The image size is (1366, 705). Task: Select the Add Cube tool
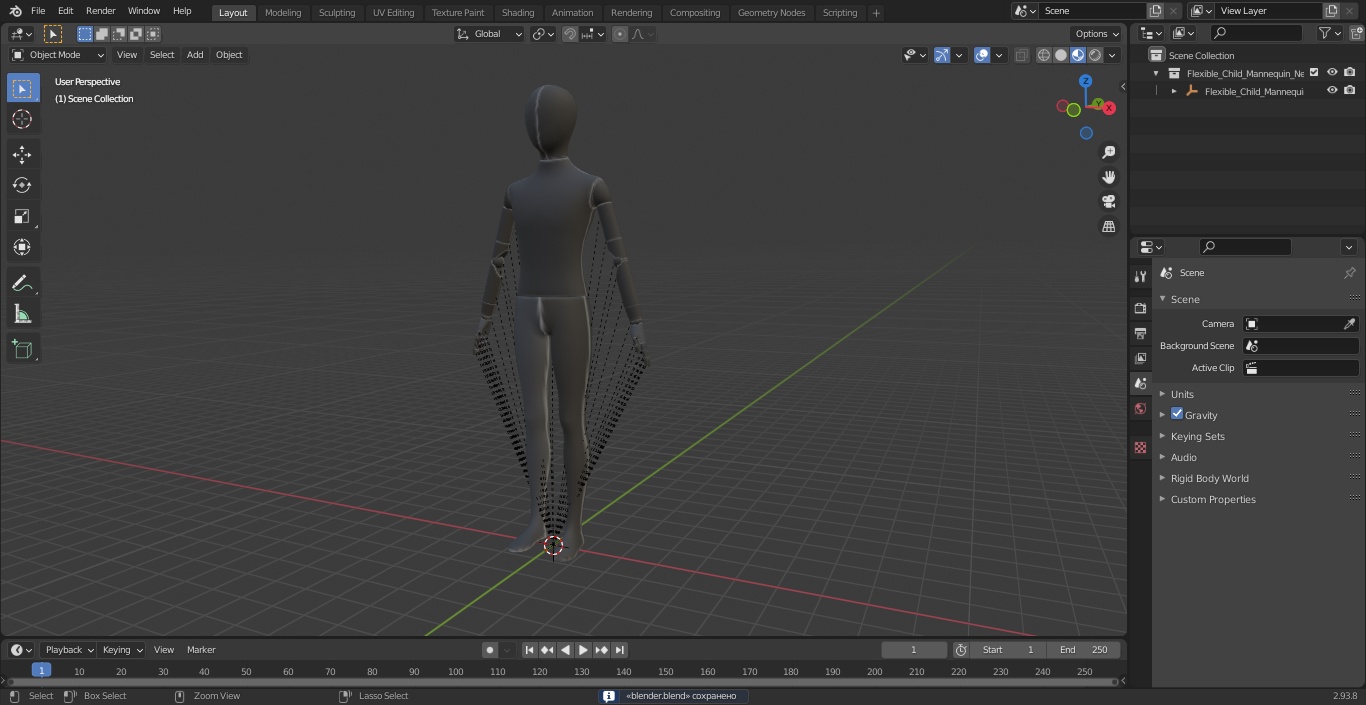click(22, 350)
